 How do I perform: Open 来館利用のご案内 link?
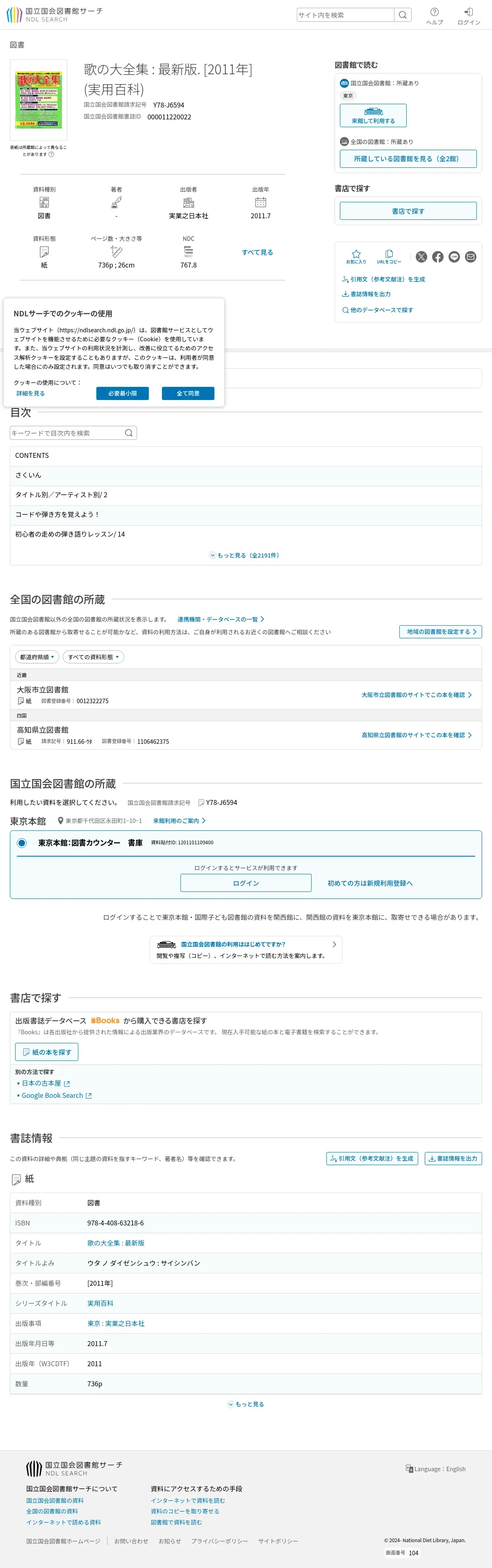click(x=180, y=821)
